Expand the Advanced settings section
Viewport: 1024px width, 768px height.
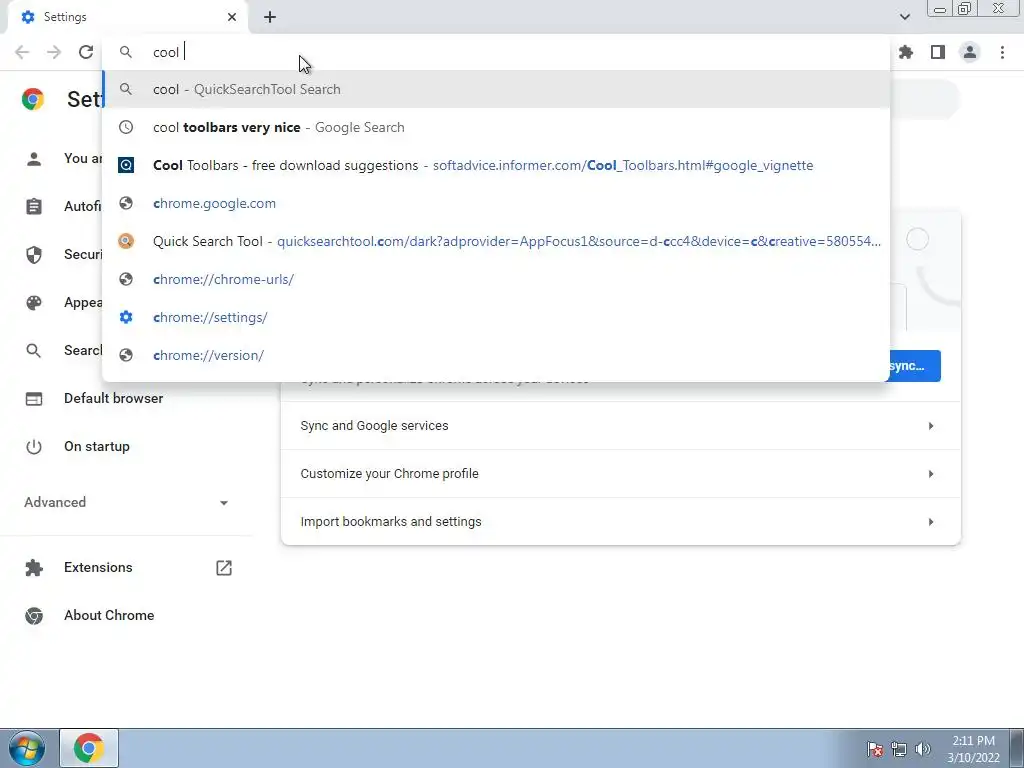[x=126, y=502]
